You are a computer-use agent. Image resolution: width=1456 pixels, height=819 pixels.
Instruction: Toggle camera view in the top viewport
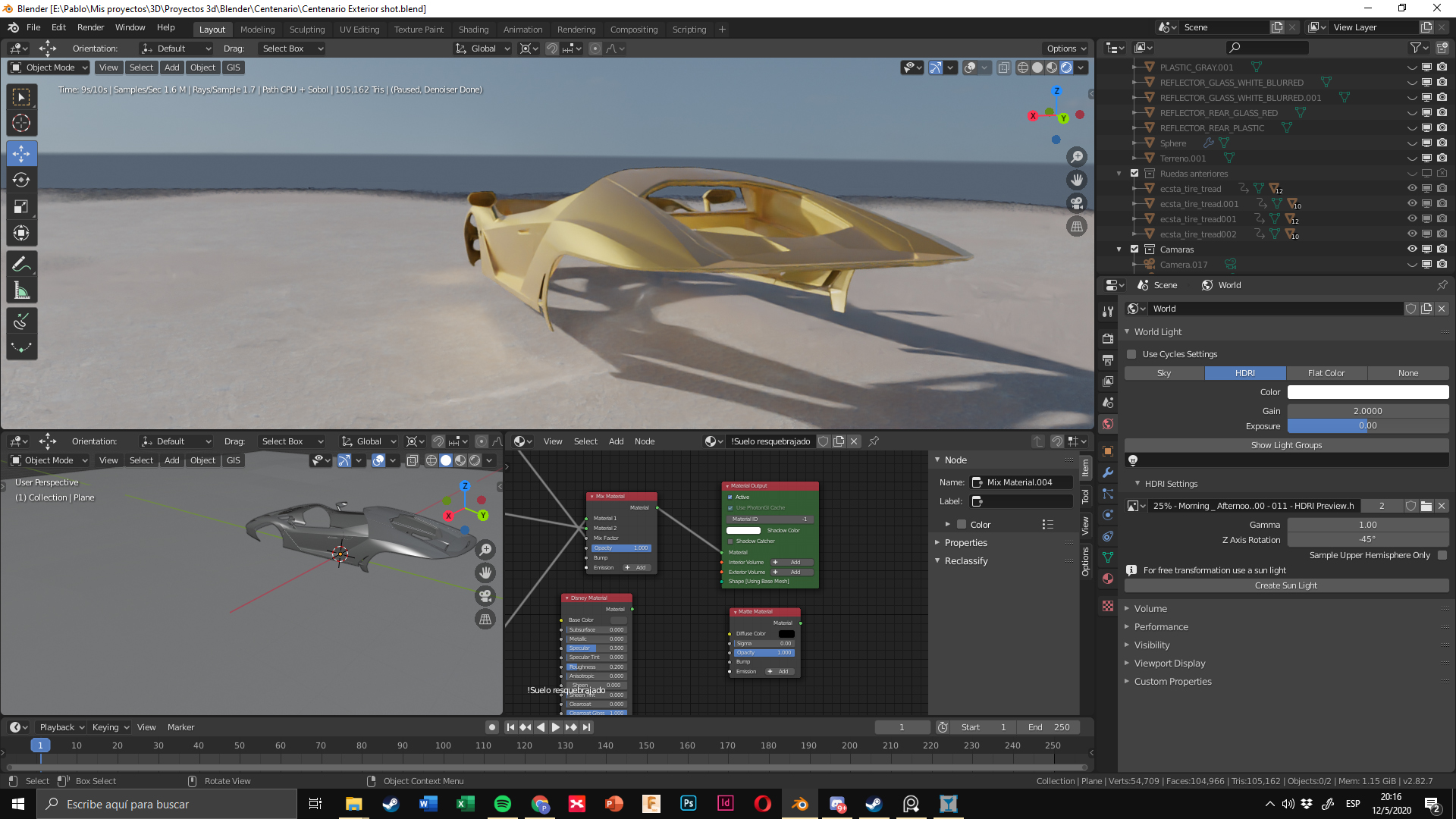[x=1077, y=203]
